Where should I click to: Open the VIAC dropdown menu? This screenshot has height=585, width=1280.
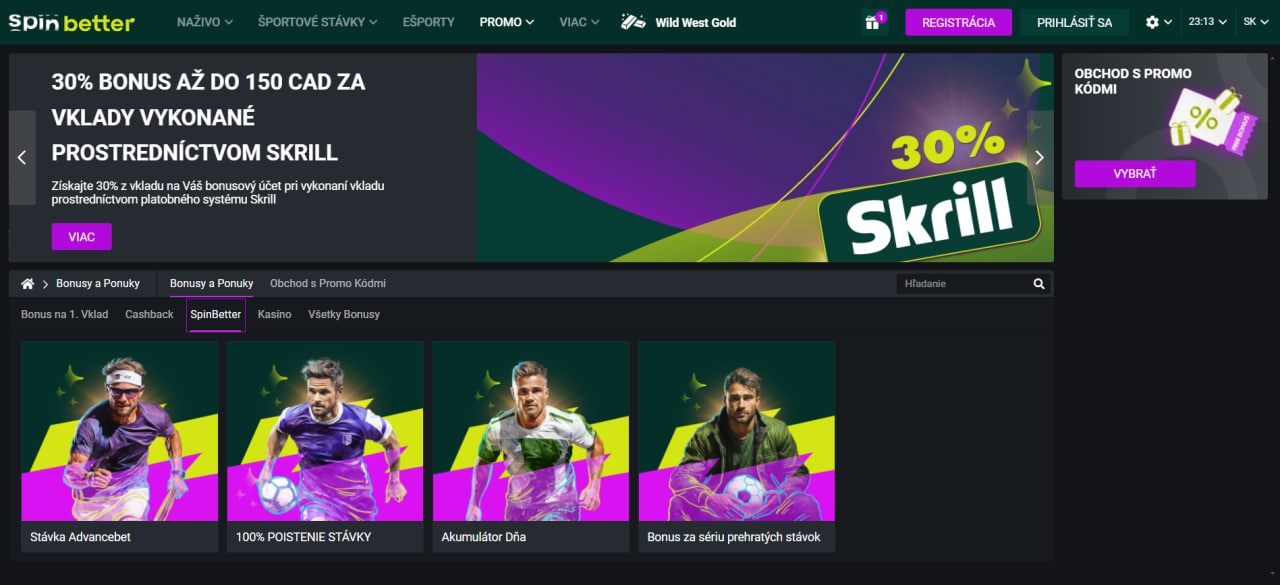click(x=580, y=22)
